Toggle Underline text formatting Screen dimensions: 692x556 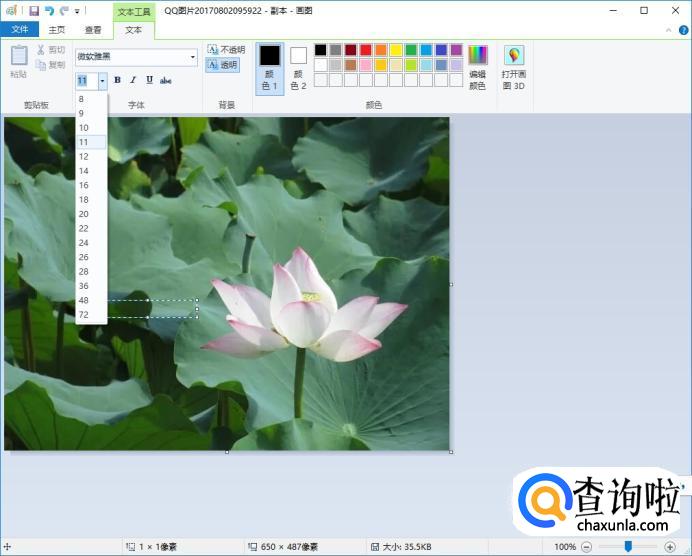pyautogui.click(x=149, y=80)
